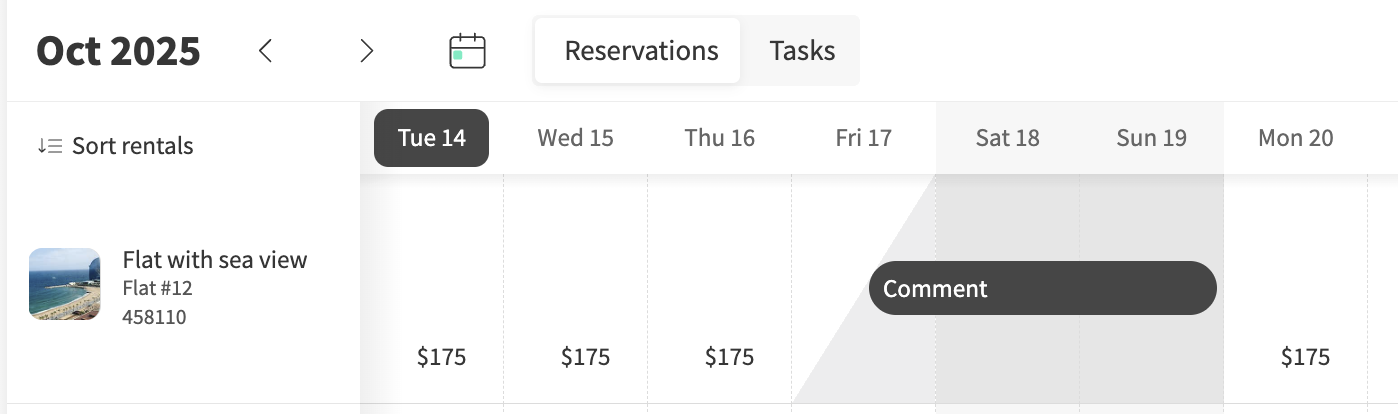Open the Flat with sea view rental name

tap(215, 260)
